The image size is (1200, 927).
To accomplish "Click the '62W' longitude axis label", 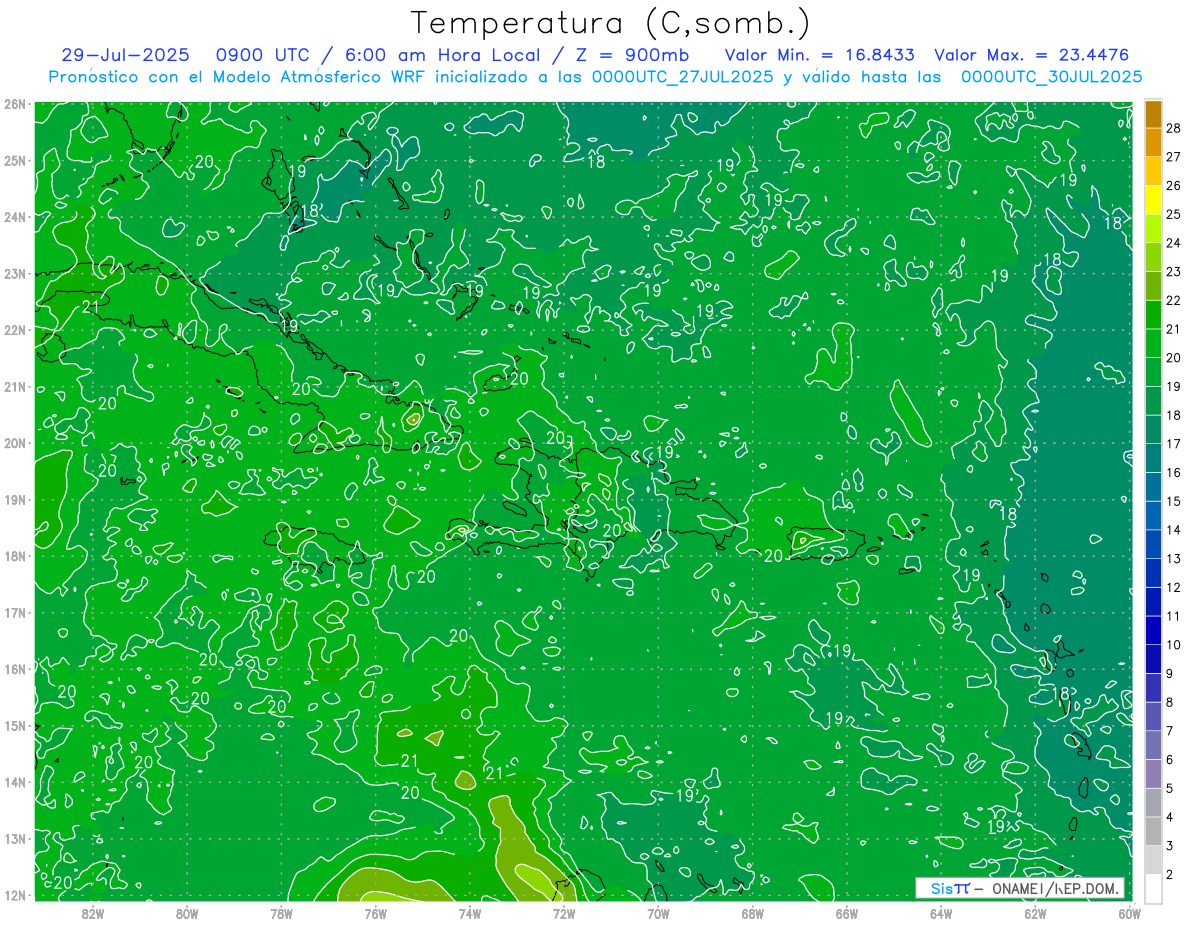I will point(1036,912).
